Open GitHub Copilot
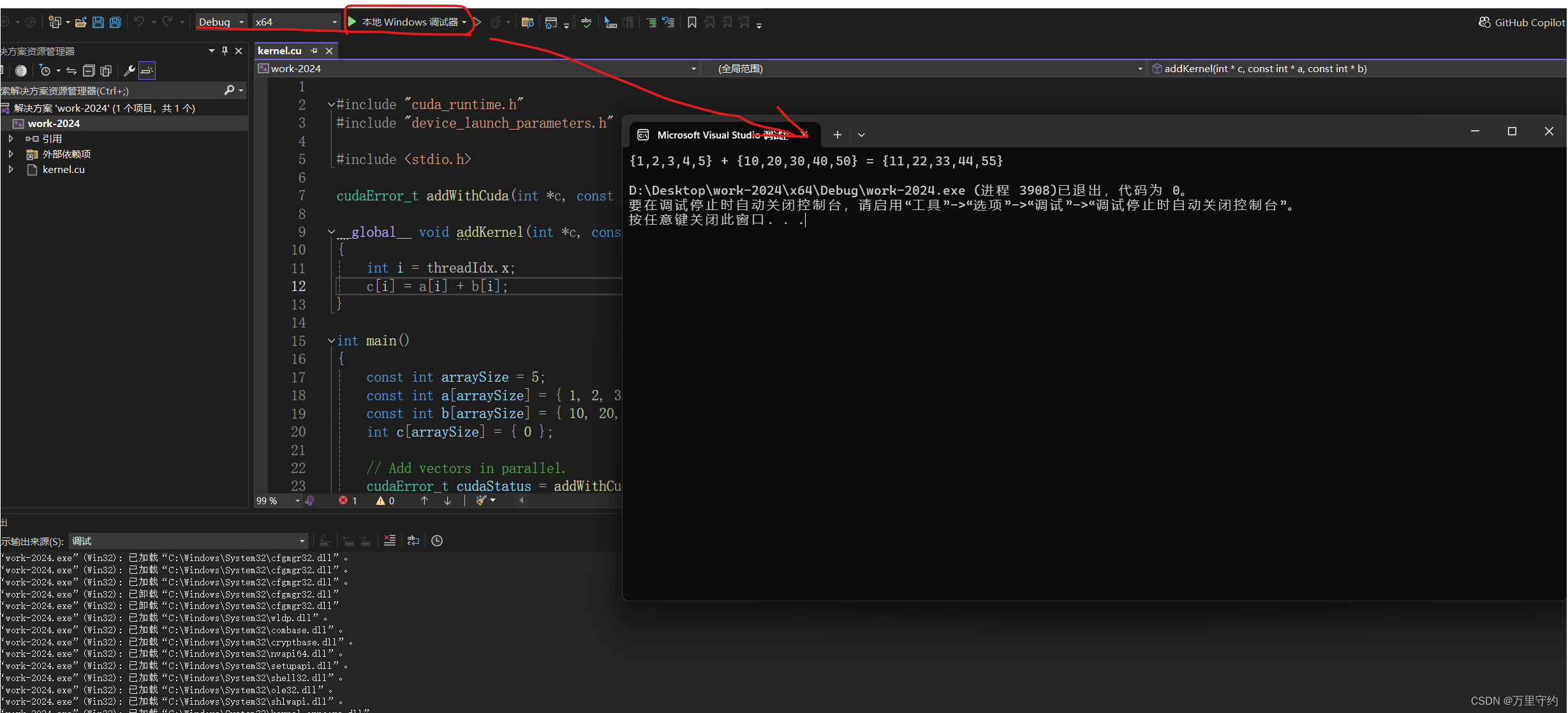Viewport: 1568px width, 713px height. 1521,22
